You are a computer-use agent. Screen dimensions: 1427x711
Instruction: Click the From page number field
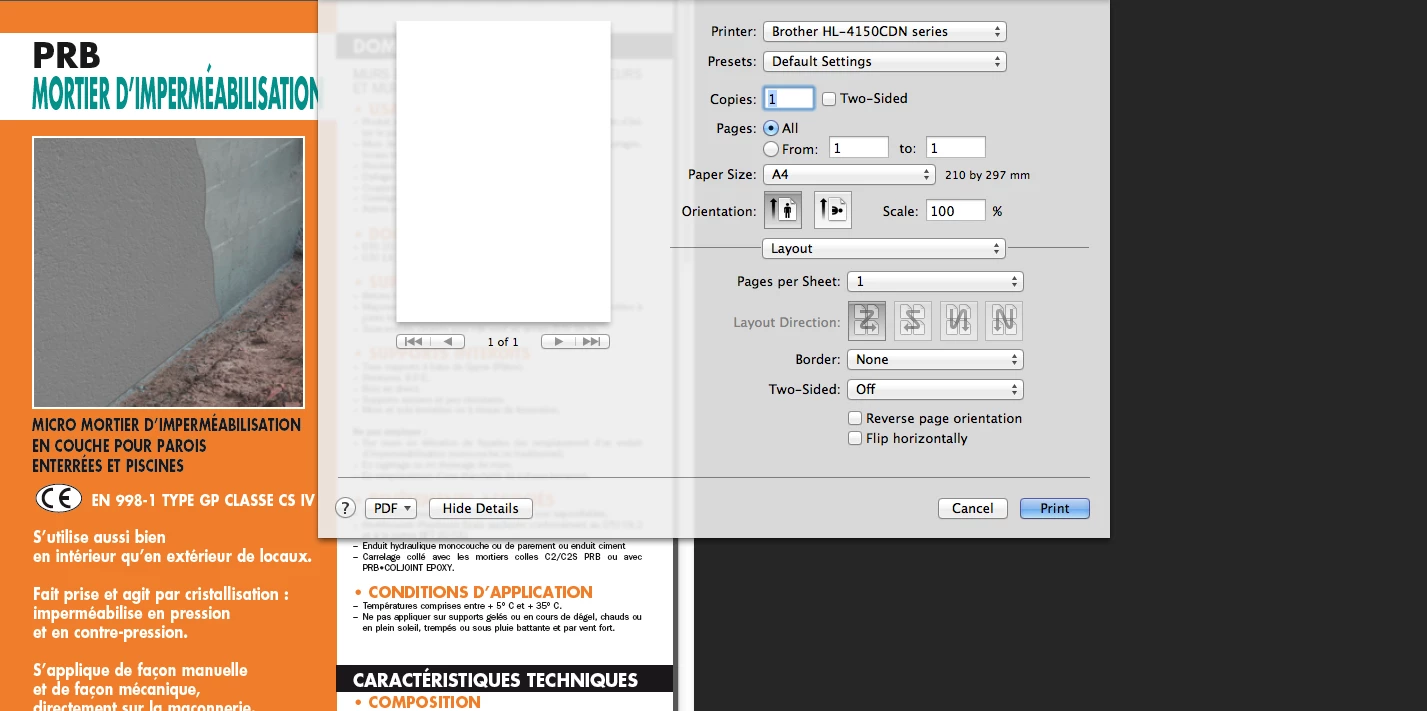tap(857, 148)
